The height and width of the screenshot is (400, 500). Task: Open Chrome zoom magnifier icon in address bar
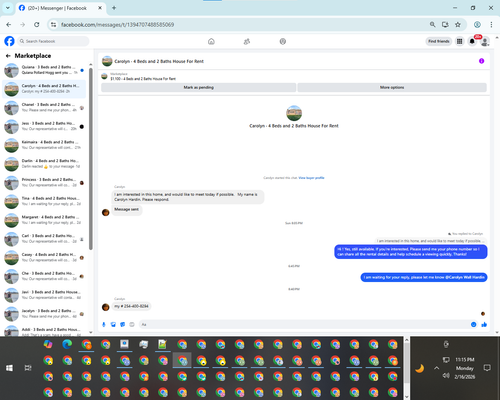[432, 25]
